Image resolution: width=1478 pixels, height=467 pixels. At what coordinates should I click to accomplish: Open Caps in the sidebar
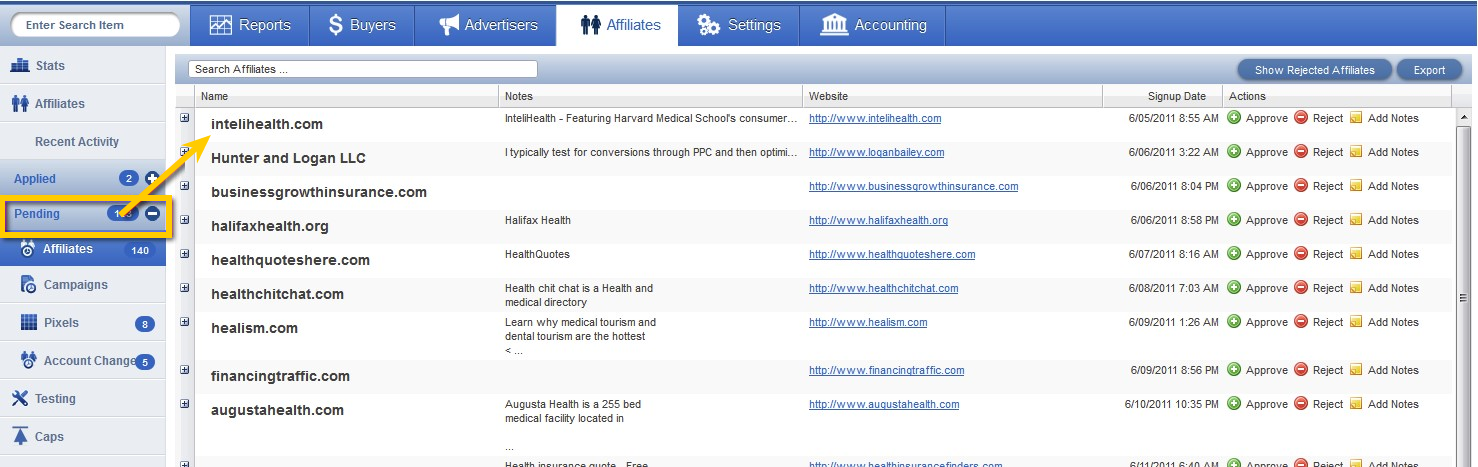[49, 436]
